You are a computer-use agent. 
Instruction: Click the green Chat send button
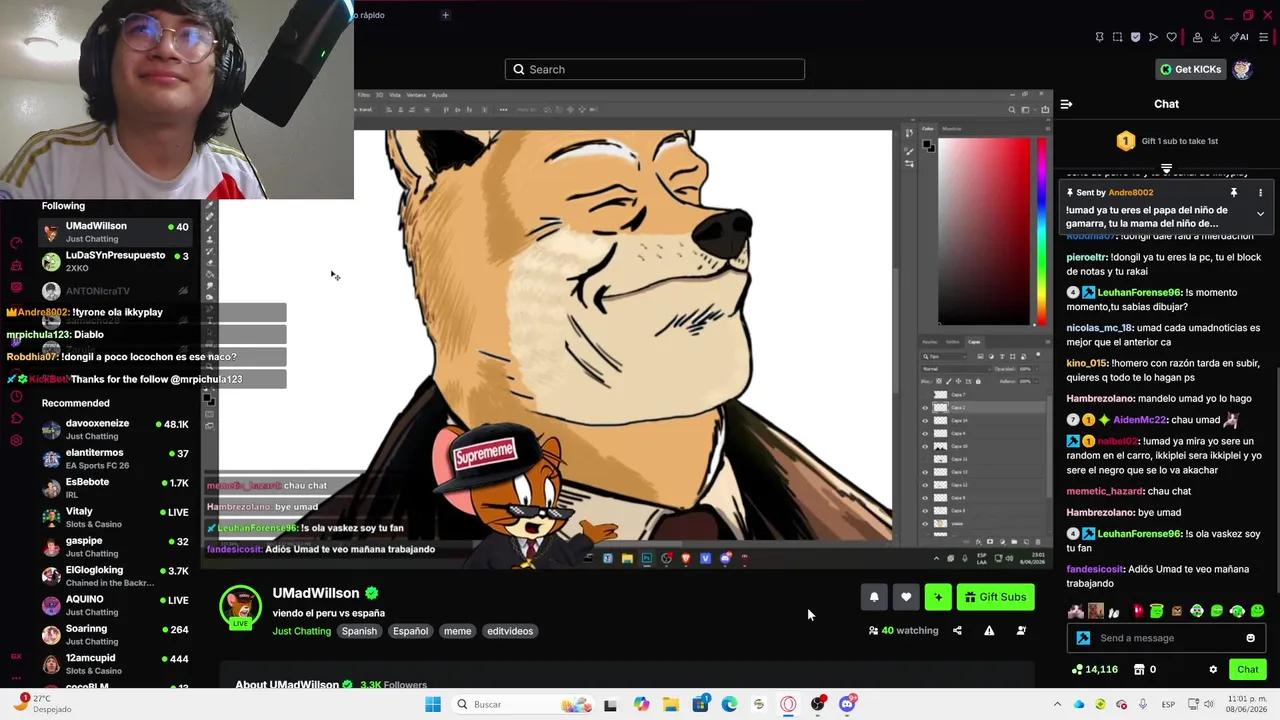(x=1248, y=669)
